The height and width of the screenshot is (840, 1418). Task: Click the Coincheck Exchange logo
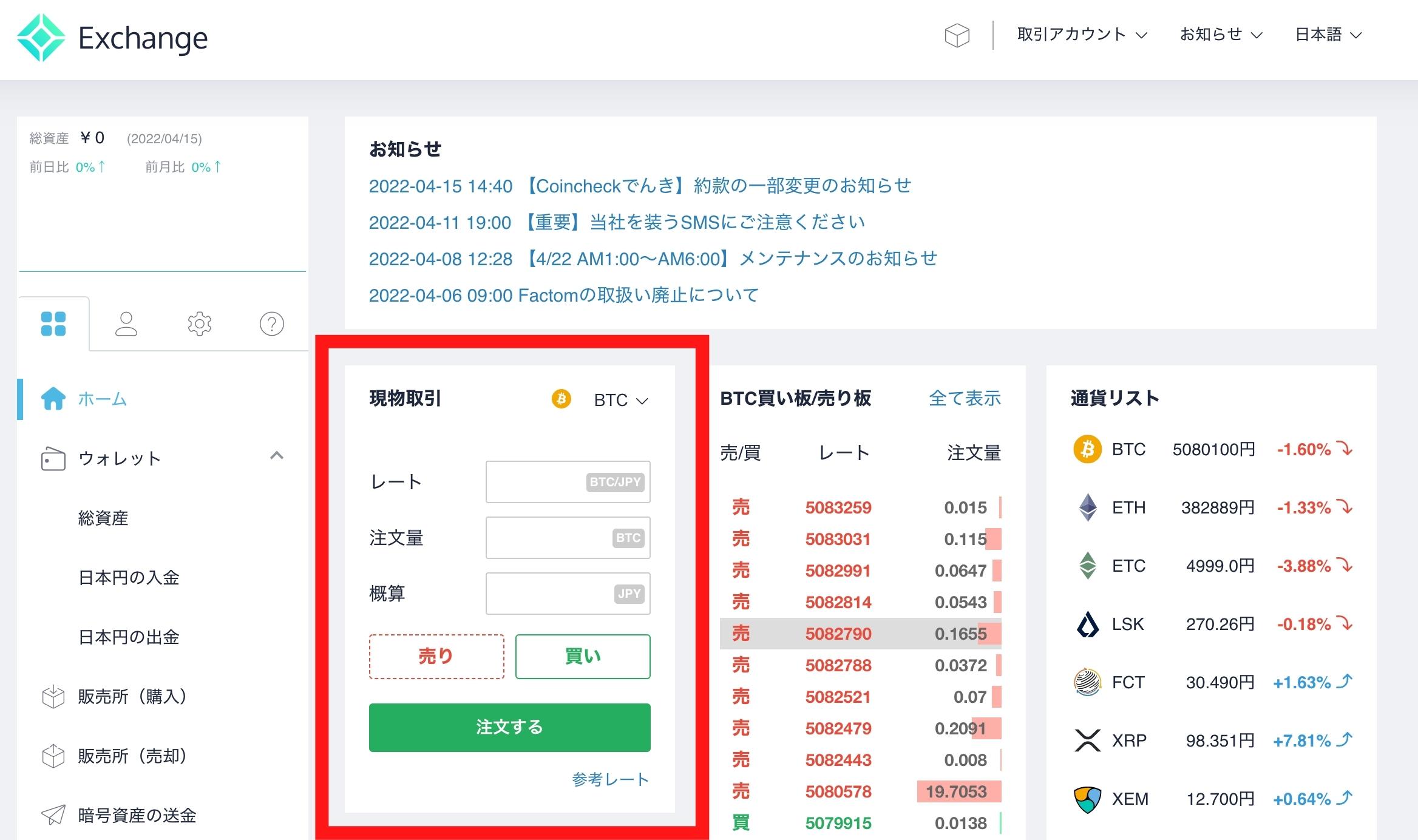pyautogui.click(x=112, y=38)
